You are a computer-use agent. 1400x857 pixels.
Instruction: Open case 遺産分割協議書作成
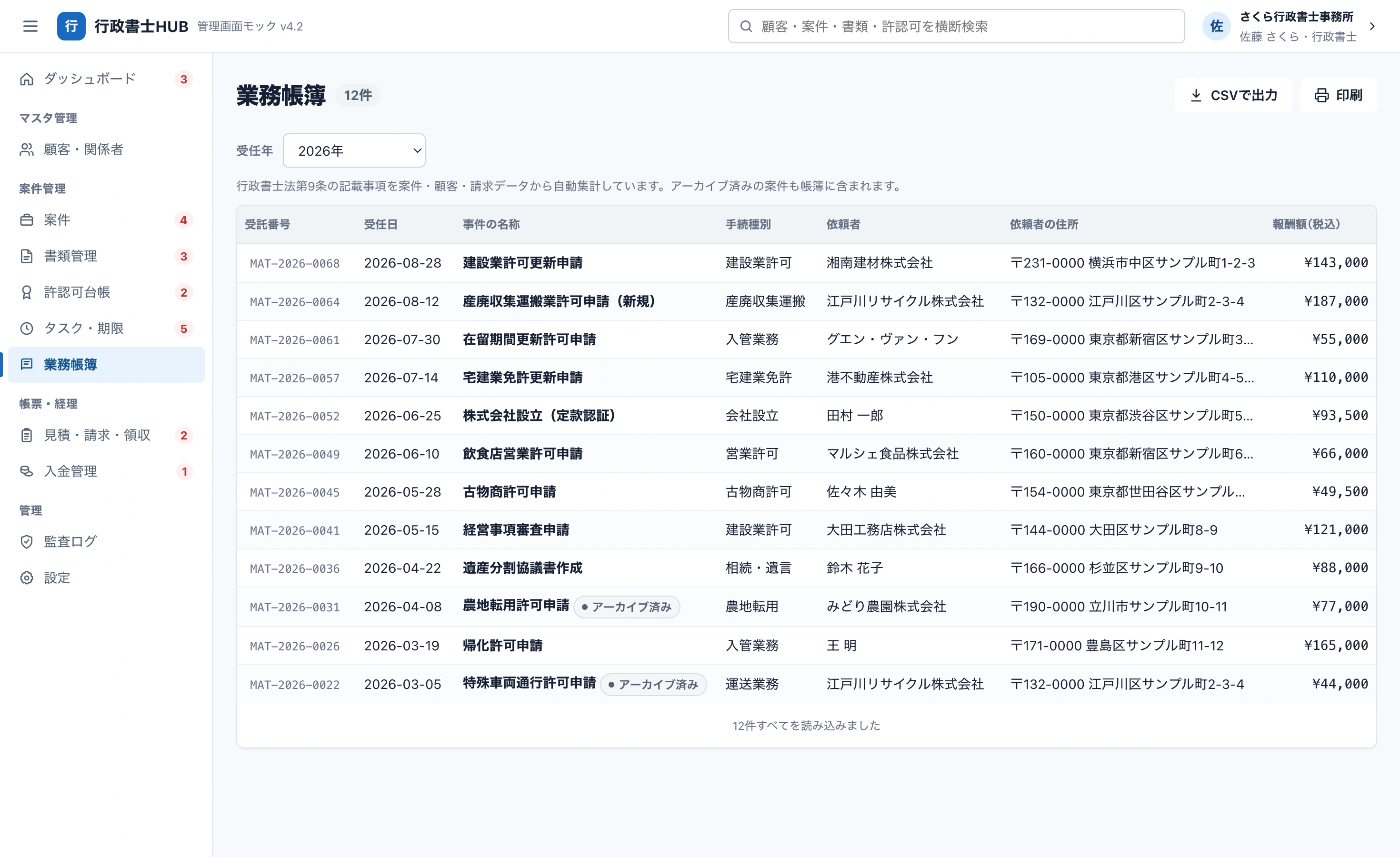point(522,568)
